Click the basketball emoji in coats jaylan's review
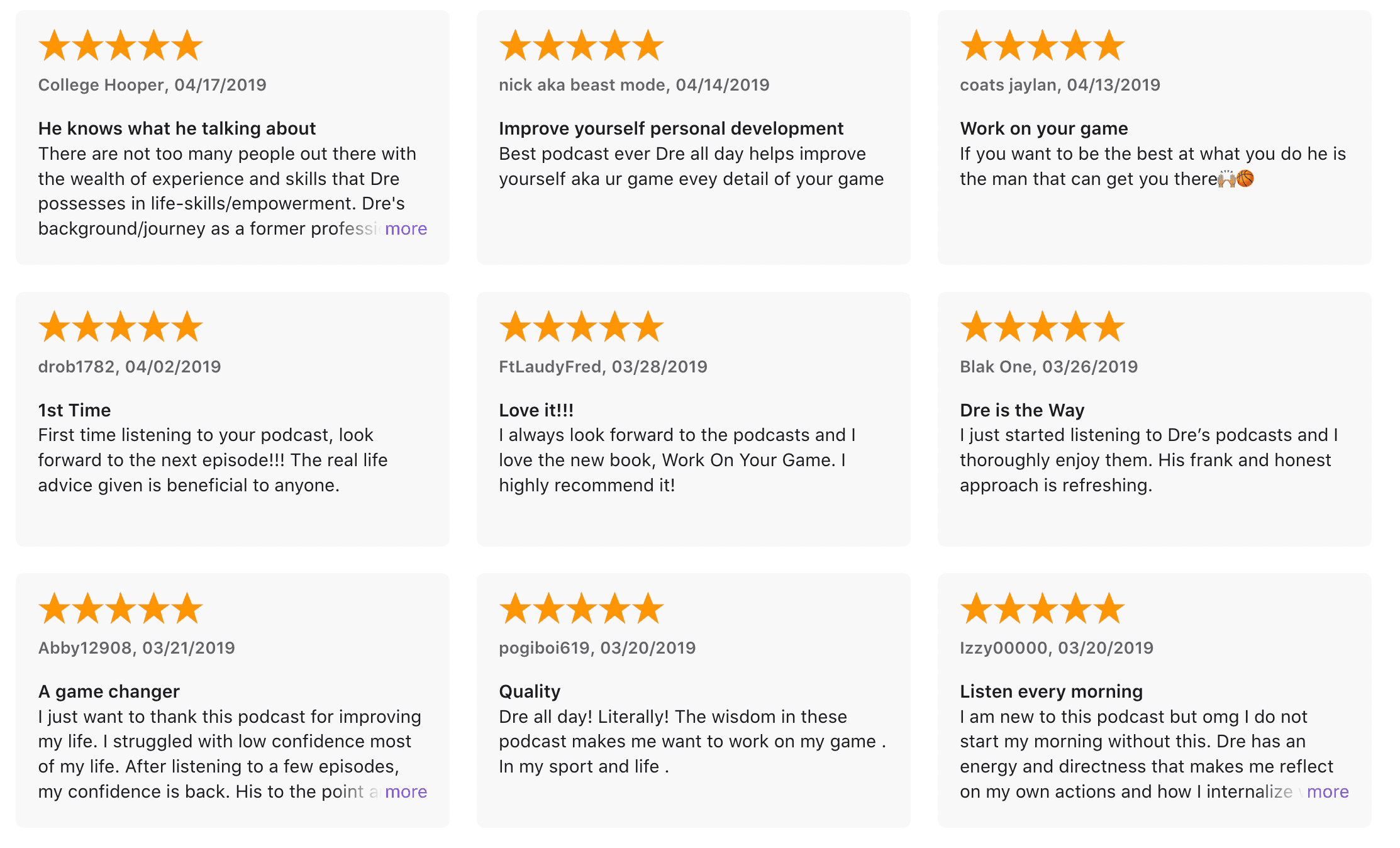Viewport: 1400px width, 848px height. point(1245,179)
